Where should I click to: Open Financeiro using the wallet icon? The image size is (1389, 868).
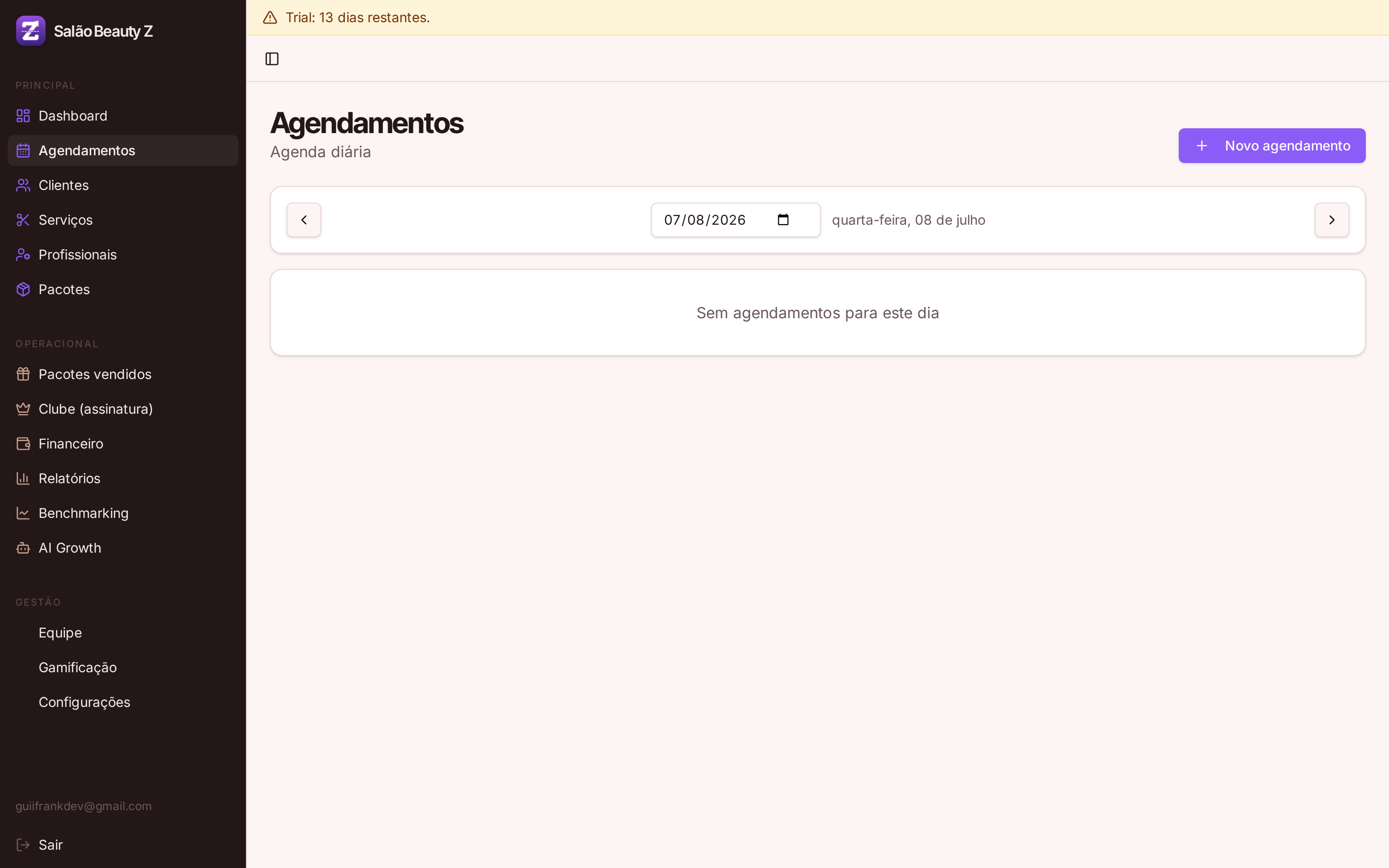point(23,444)
